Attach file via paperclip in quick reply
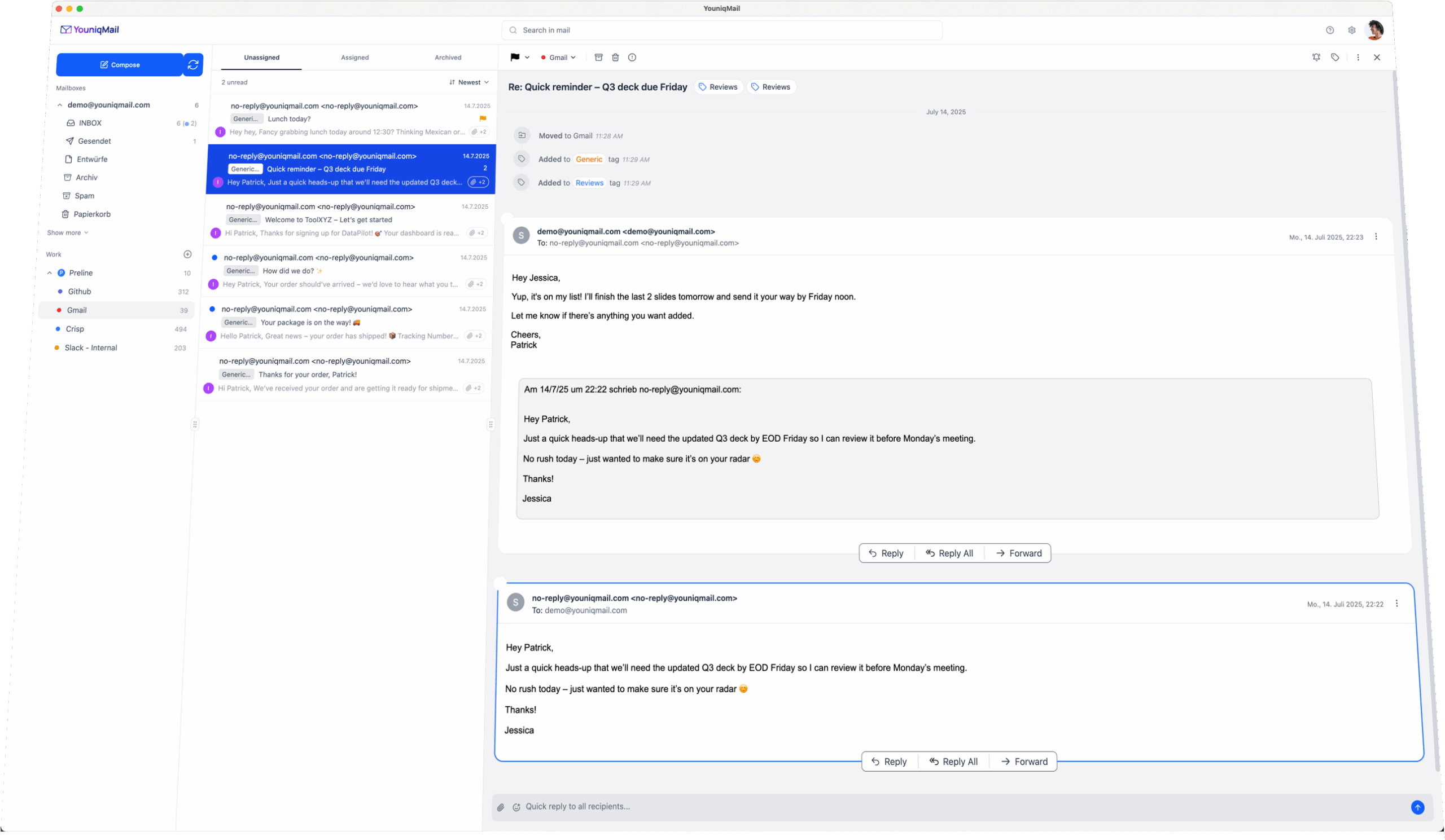 pyautogui.click(x=501, y=807)
